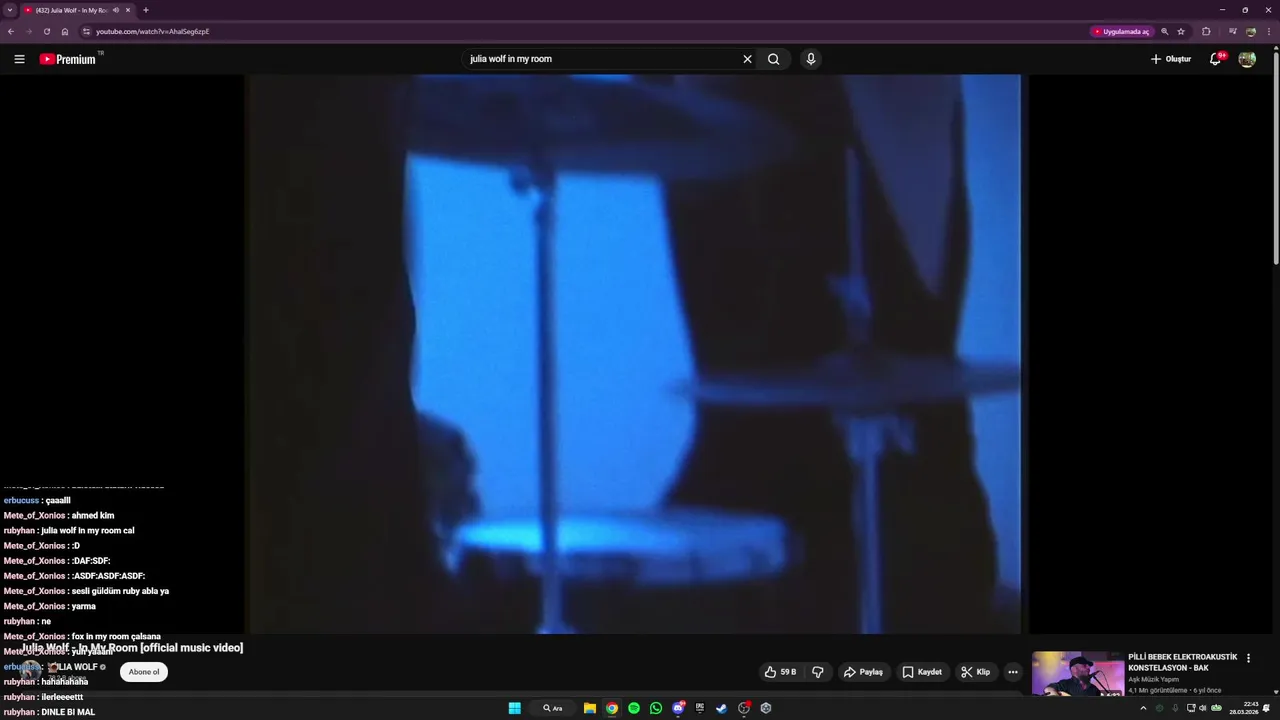Open more actions three-dot menu
Viewport: 1280px width, 720px height.
(1013, 672)
